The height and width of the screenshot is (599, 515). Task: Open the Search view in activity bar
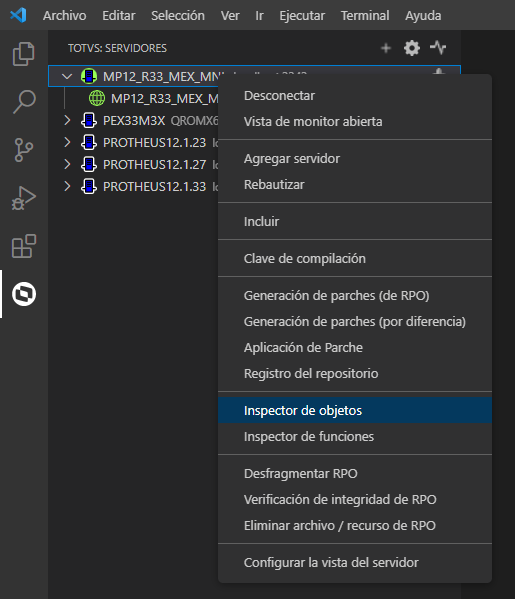pyautogui.click(x=24, y=102)
